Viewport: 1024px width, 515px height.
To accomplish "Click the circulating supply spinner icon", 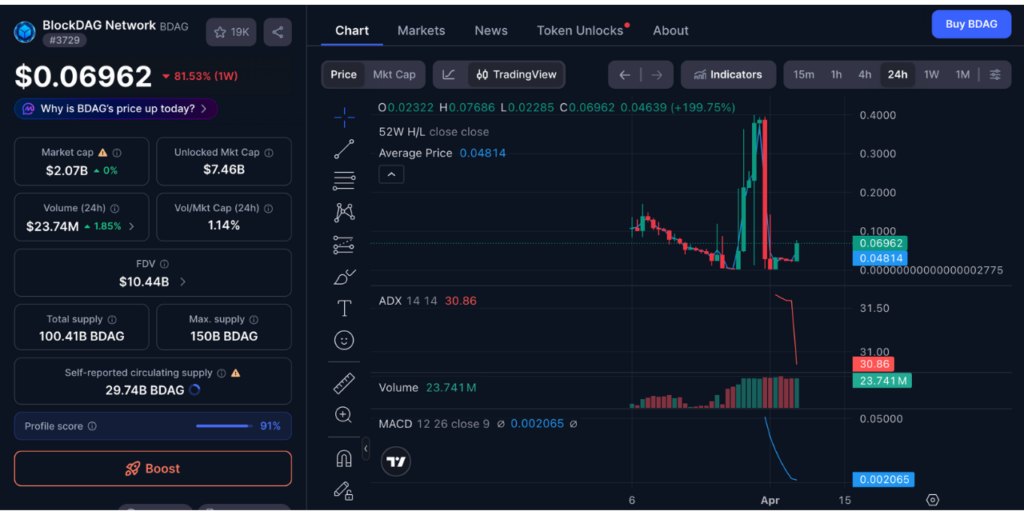I will click(x=195, y=390).
